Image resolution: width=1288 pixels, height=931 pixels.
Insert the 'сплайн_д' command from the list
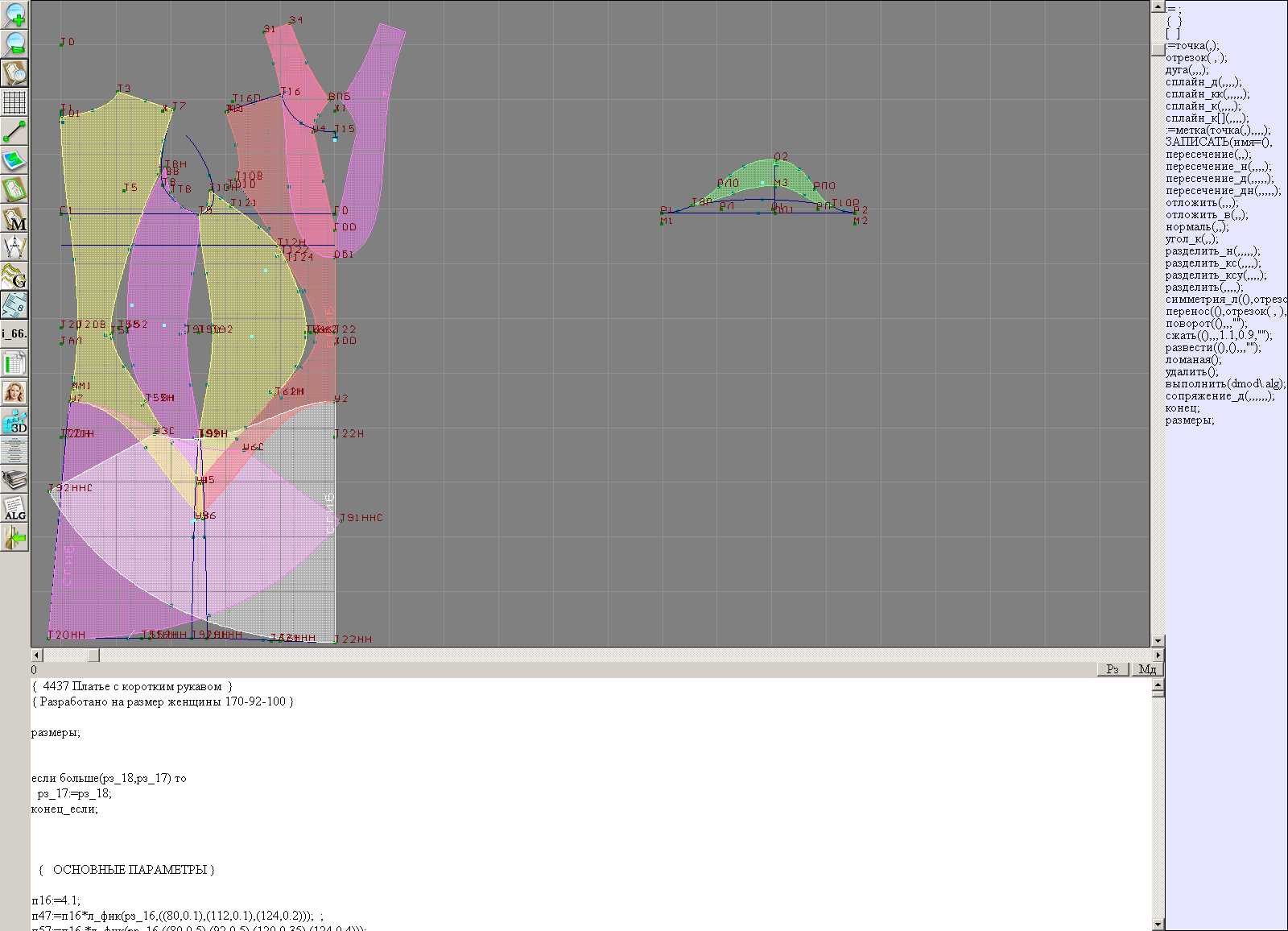pyautogui.click(x=1203, y=82)
